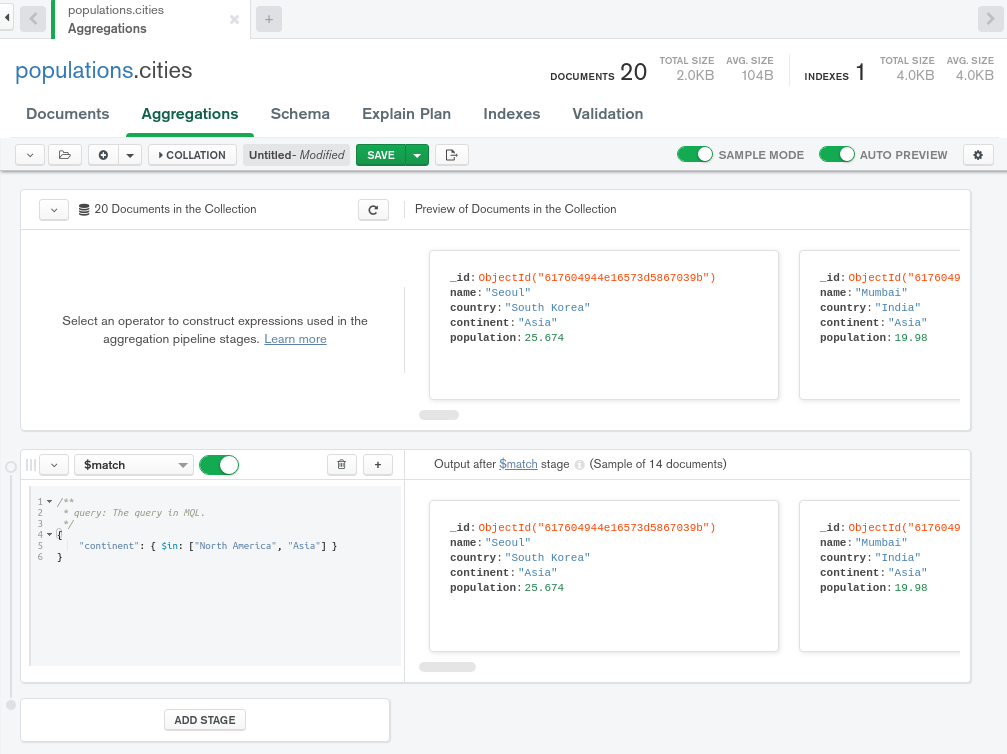The height and width of the screenshot is (754, 1007).
Task: Open the Learn more link
Action: click(294, 338)
